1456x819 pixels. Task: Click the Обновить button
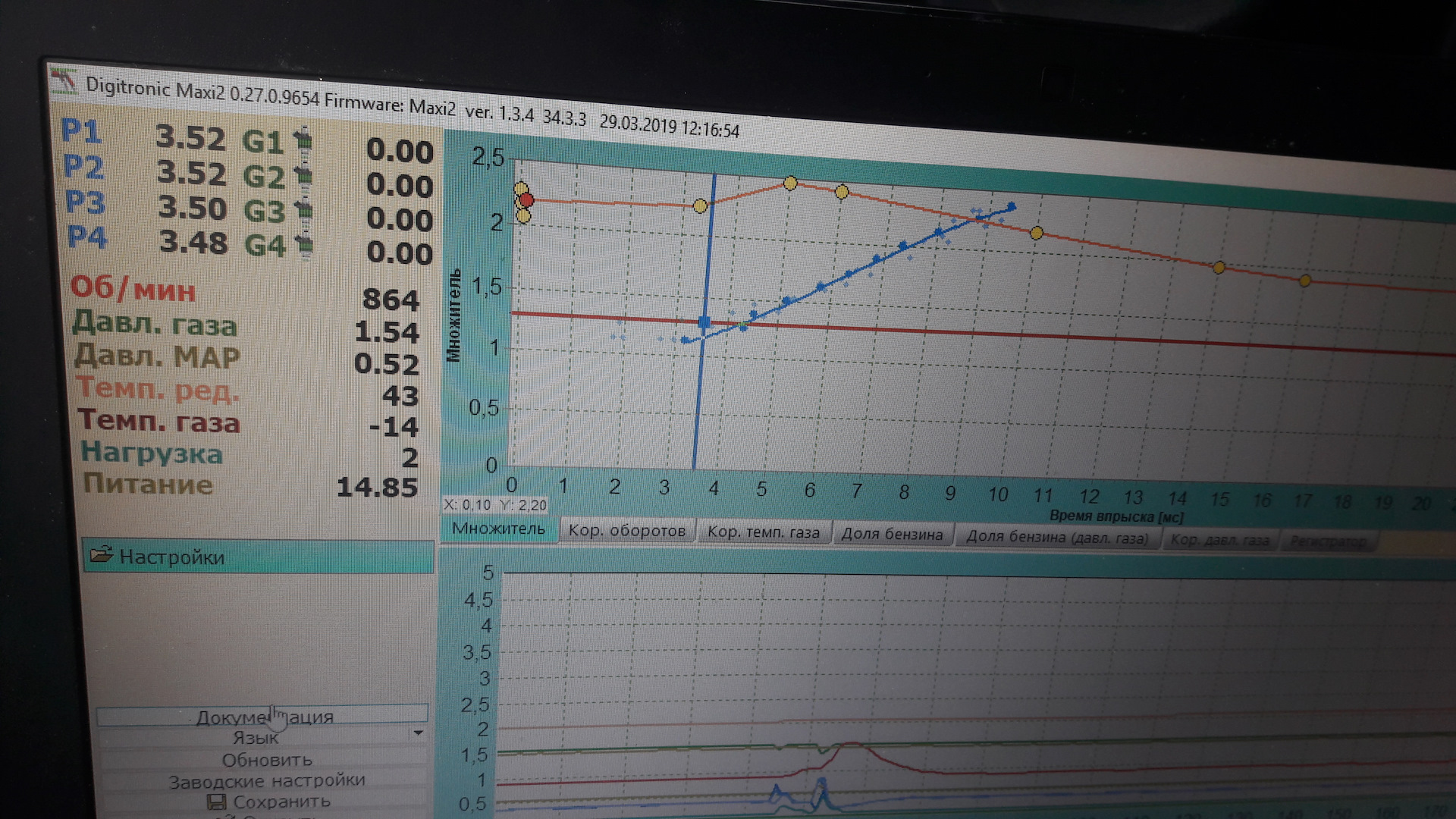pos(266,759)
